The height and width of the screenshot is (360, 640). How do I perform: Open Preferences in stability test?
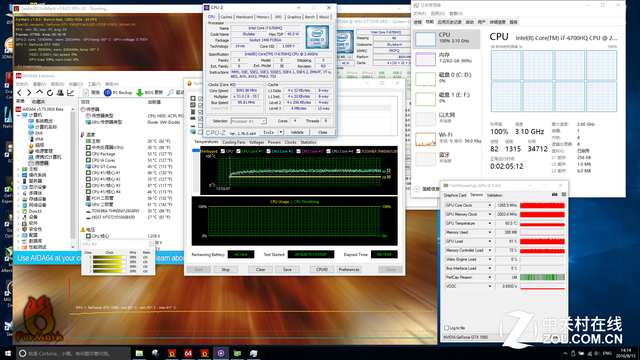coord(349,270)
